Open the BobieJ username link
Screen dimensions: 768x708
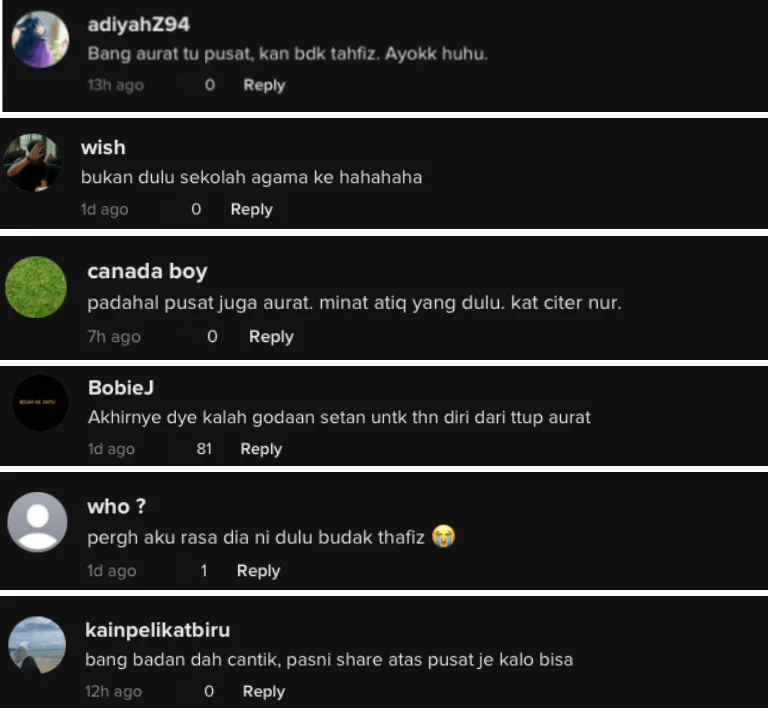121,388
